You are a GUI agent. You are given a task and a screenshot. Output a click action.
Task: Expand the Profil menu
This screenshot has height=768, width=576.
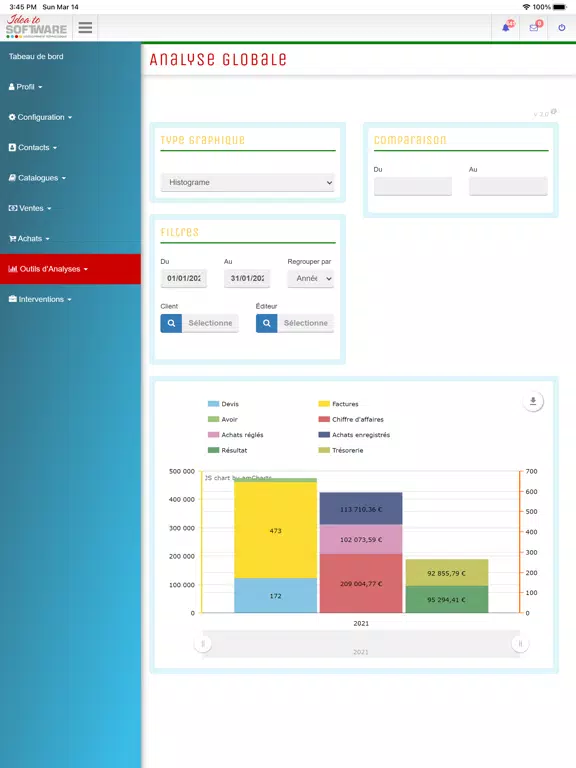(x=25, y=87)
